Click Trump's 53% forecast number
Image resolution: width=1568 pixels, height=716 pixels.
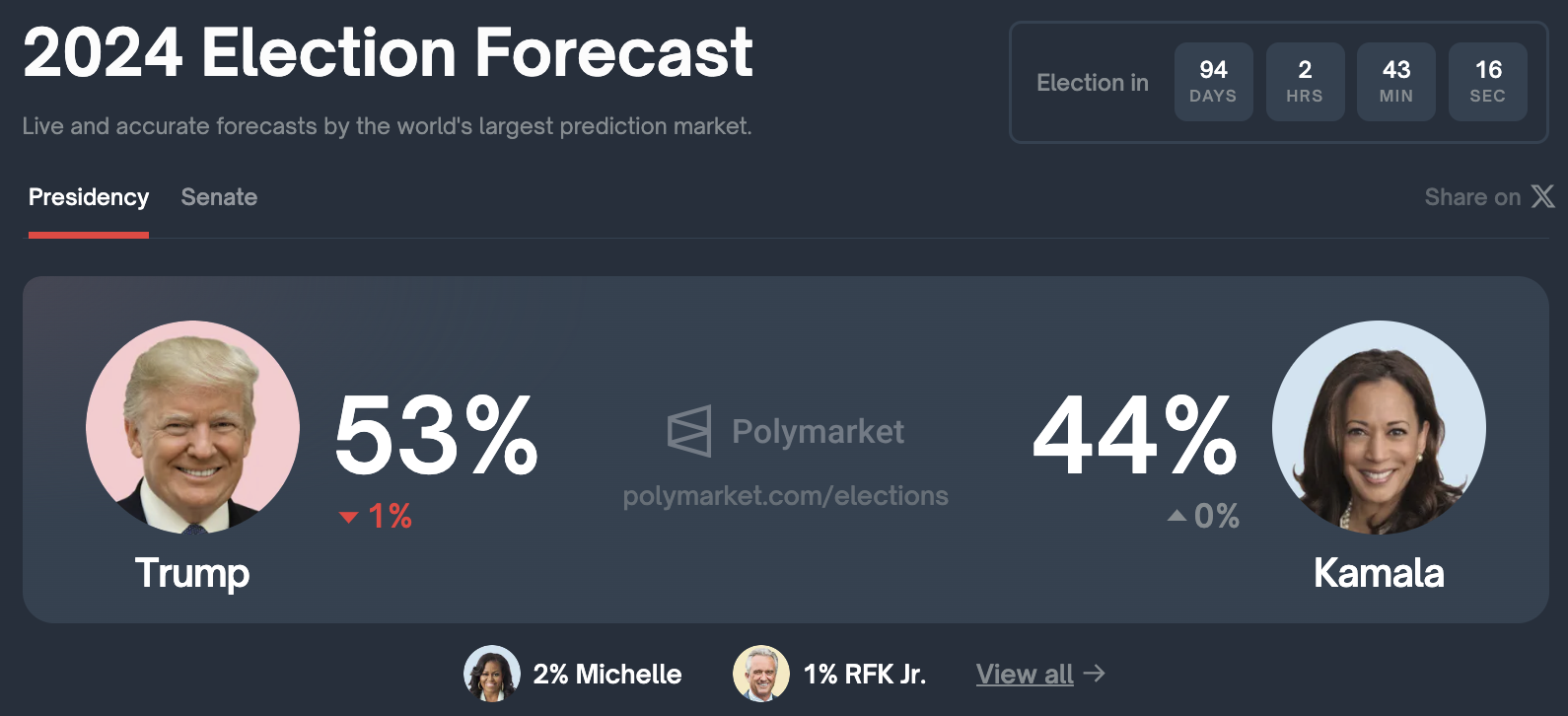[437, 434]
